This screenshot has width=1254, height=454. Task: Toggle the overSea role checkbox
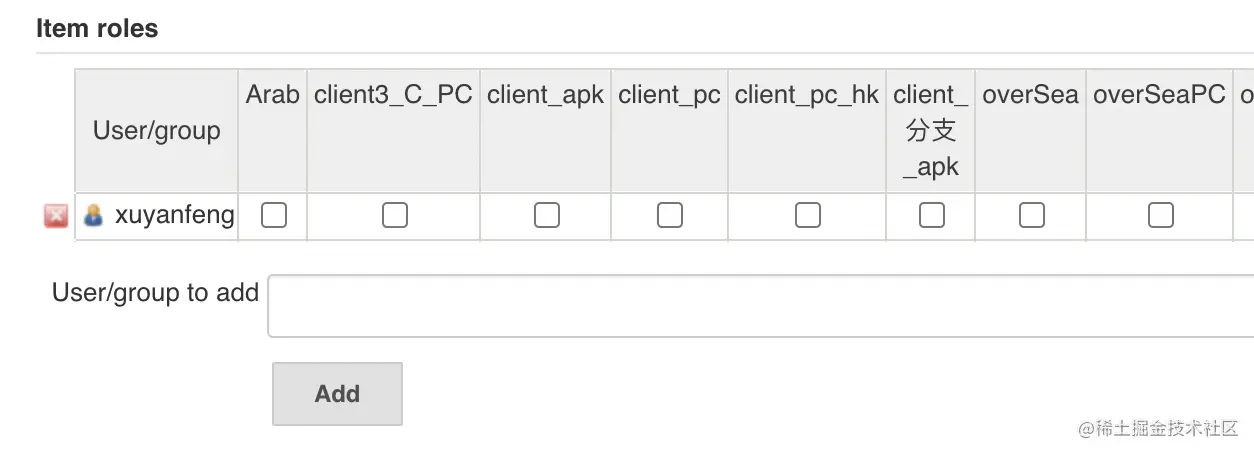coord(1031,215)
